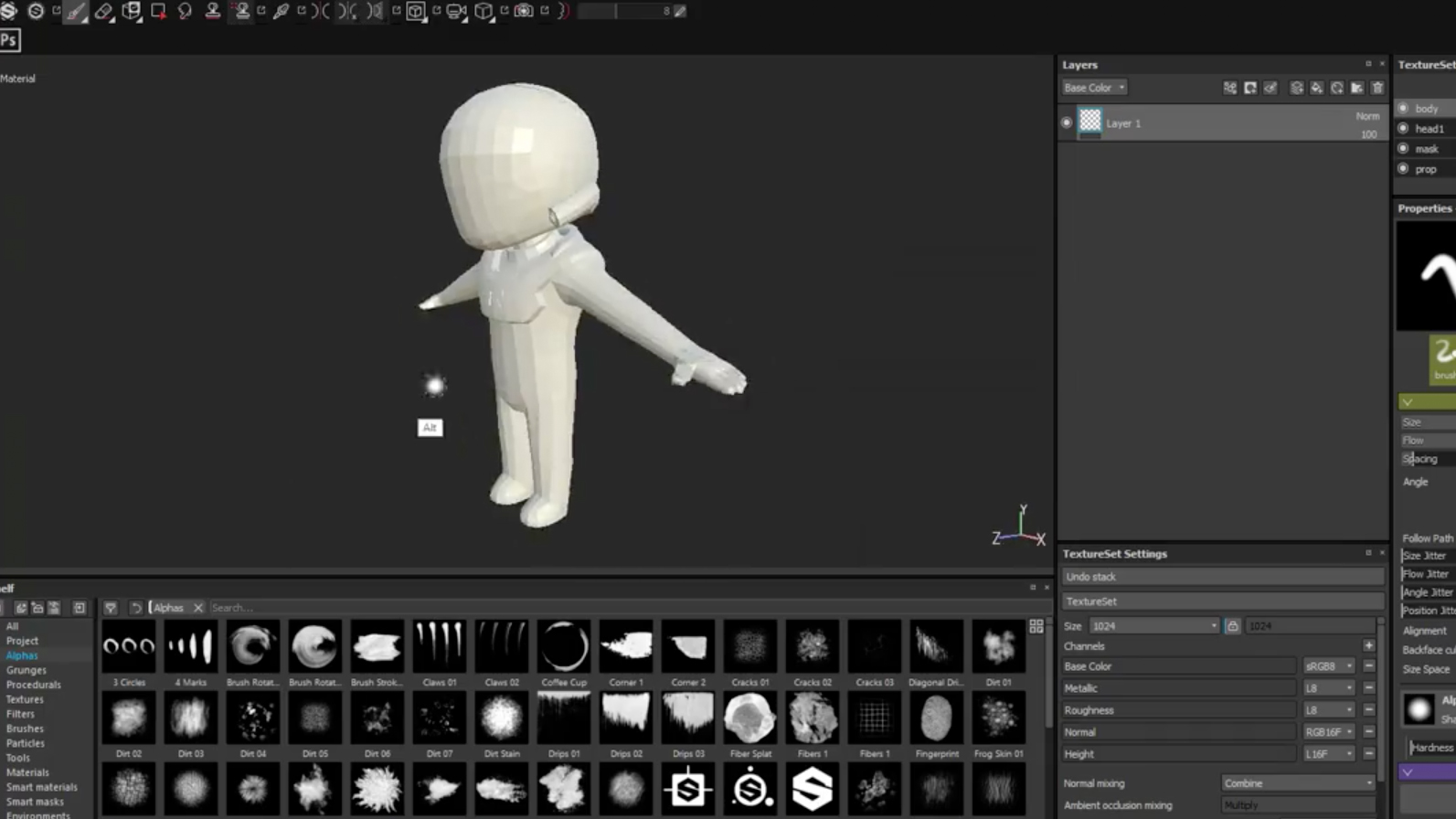Select the prop texture set radio

(x=1403, y=169)
